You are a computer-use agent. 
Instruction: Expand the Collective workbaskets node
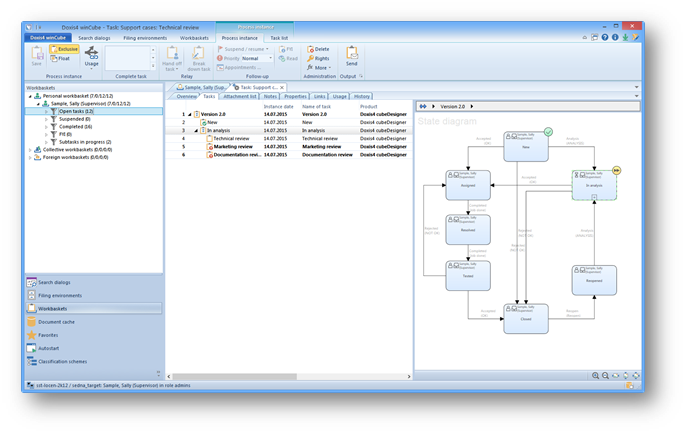click(29, 149)
